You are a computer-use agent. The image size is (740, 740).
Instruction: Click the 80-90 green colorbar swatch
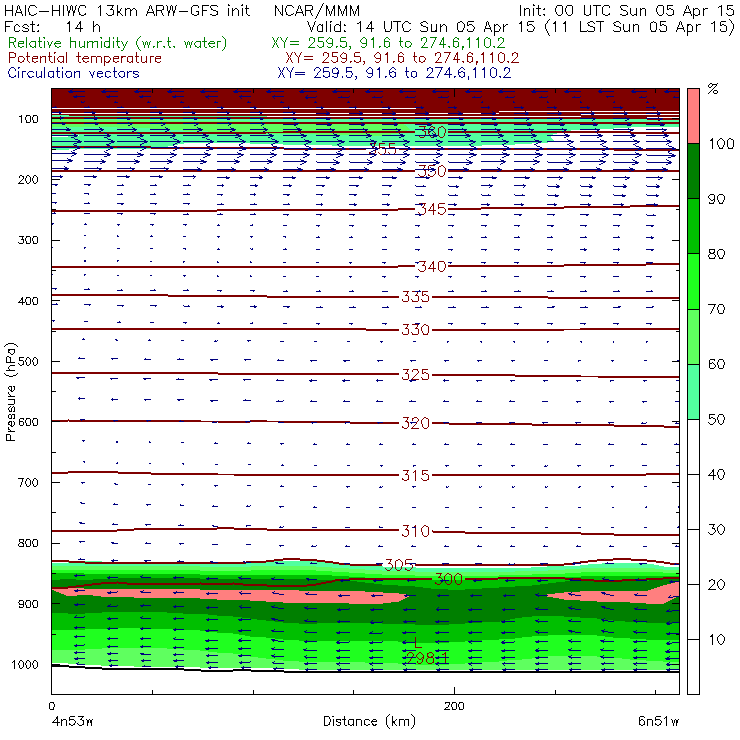click(693, 226)
